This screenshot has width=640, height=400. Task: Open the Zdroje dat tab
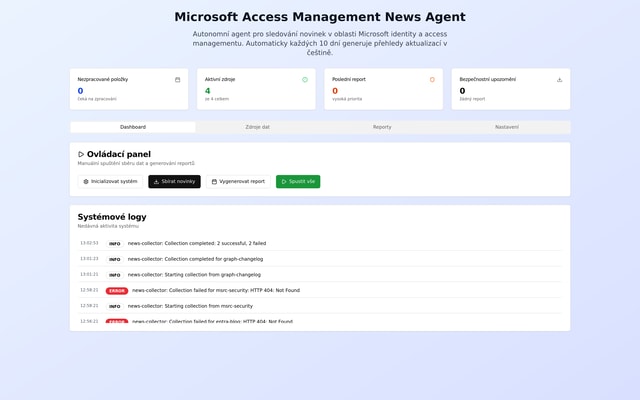tap(258, 127)
